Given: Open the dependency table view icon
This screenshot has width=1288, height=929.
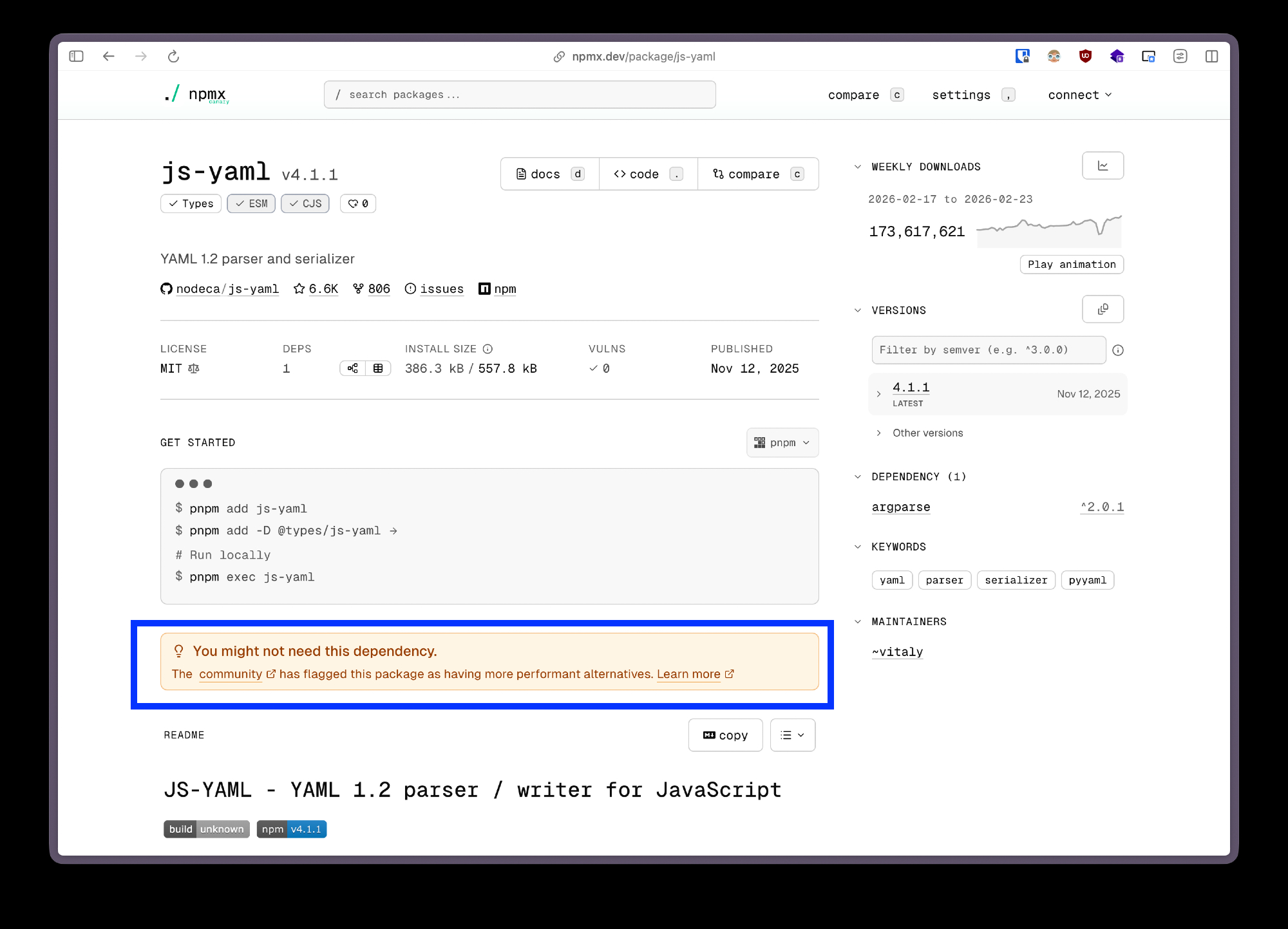Looking at the screenshot, I should 378,368.
